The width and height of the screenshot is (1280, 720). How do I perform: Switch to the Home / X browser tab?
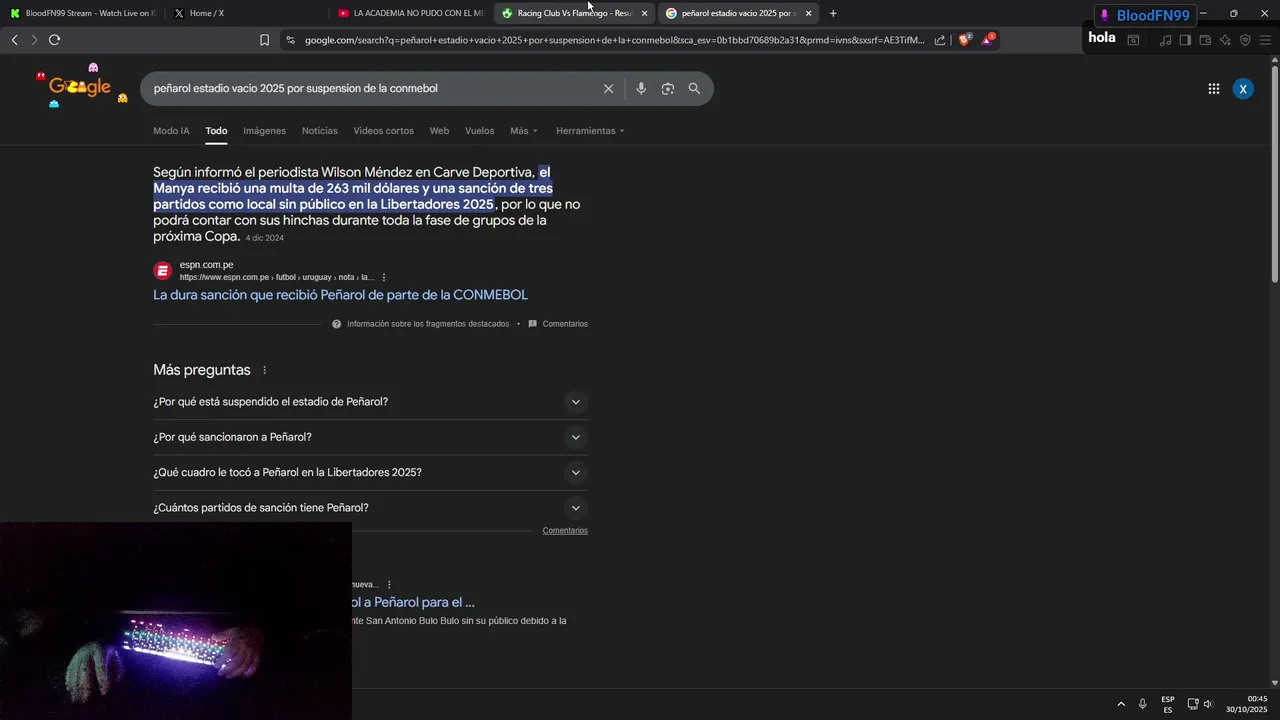click(x=245, y=13)
